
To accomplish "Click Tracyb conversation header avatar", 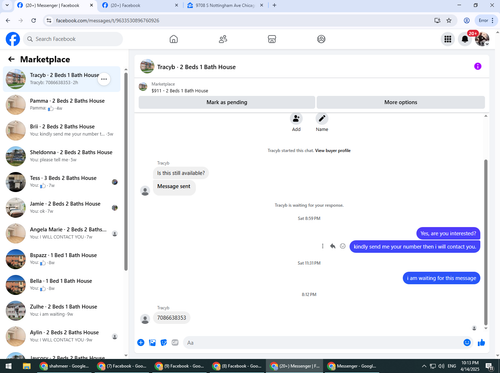I will tap(147, 66).
